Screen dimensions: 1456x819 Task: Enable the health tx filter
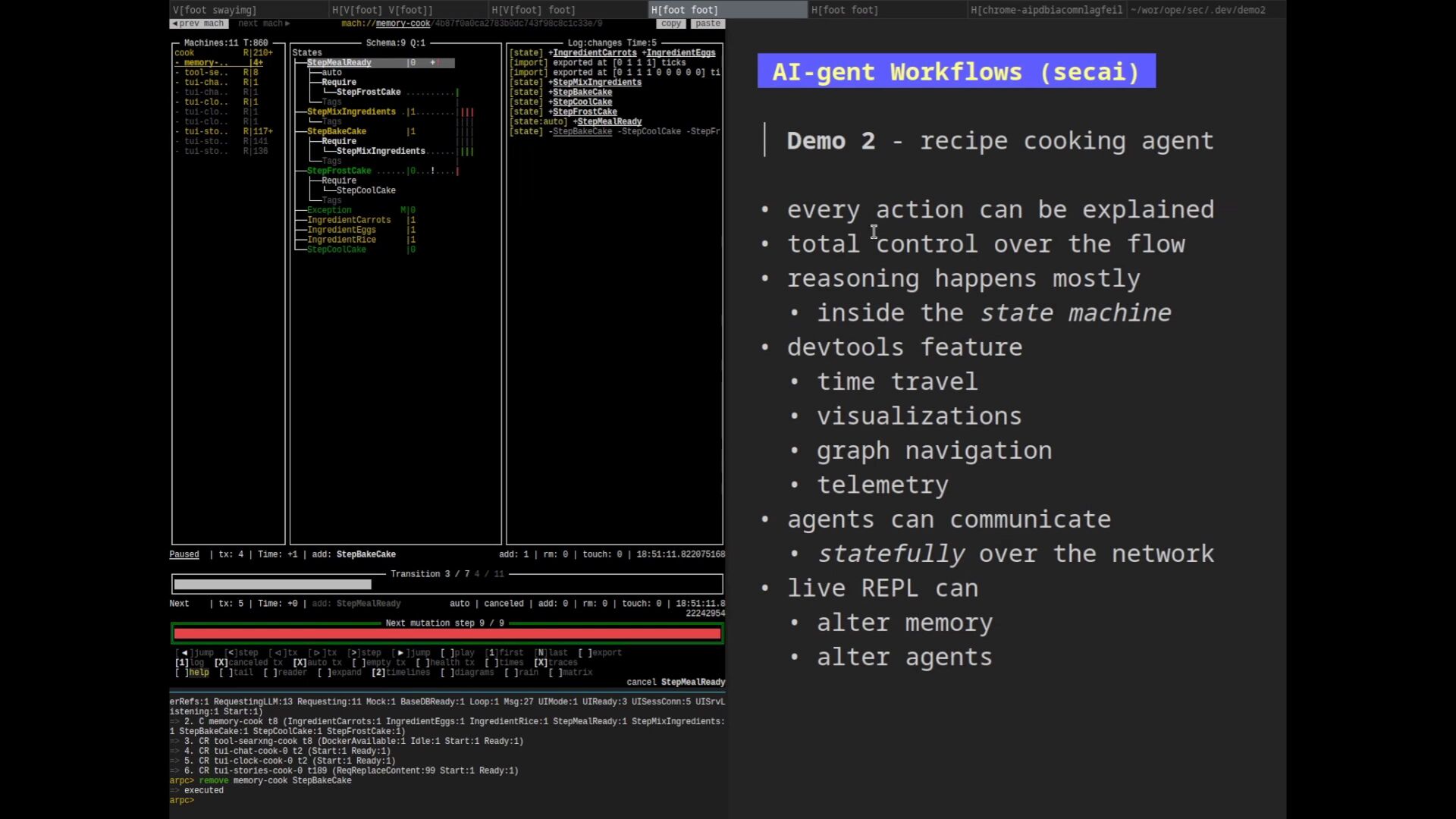(445, 663)
